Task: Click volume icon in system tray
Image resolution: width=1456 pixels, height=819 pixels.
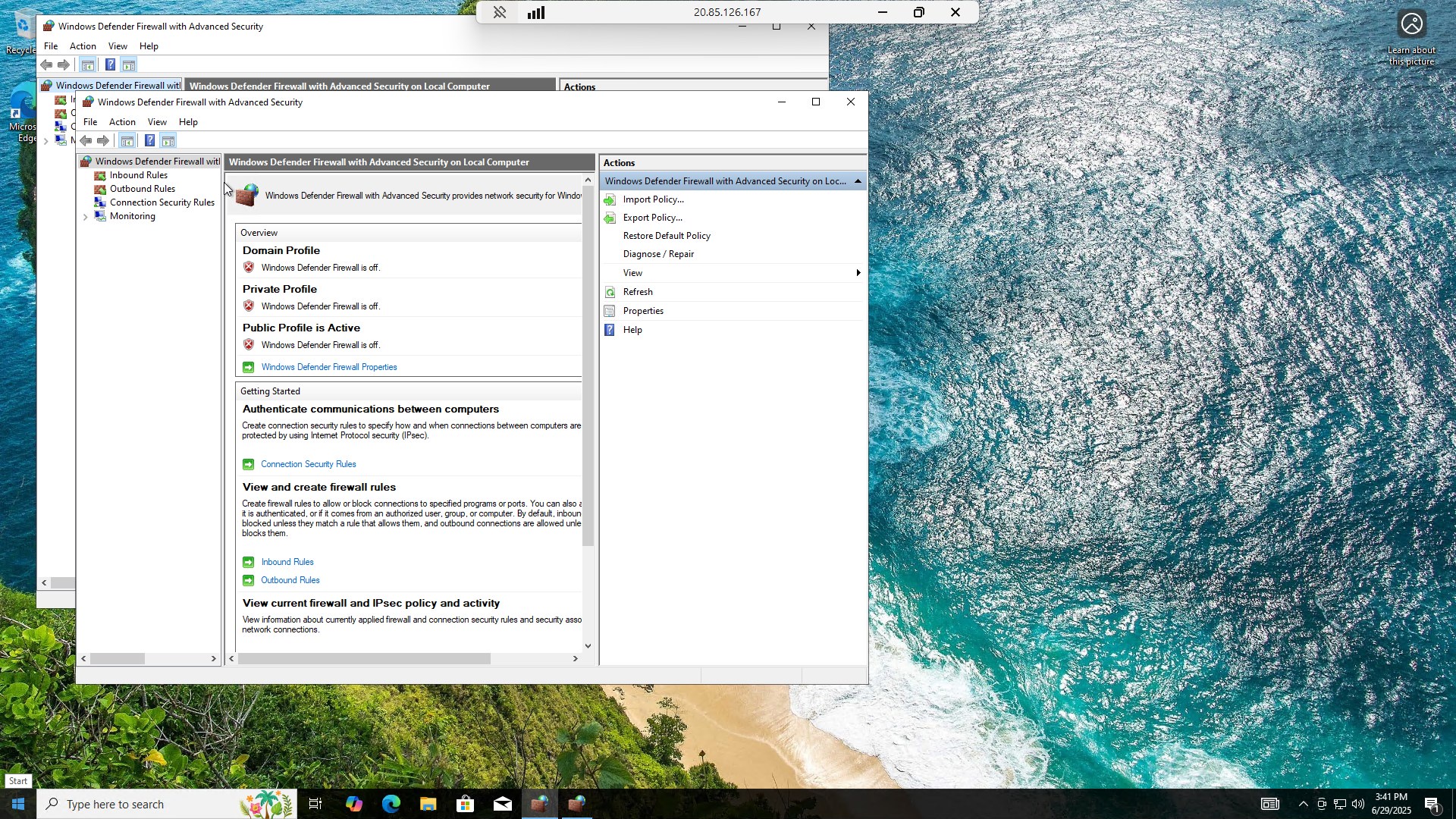Action: pyautogui.click(x=1358, y=804)
